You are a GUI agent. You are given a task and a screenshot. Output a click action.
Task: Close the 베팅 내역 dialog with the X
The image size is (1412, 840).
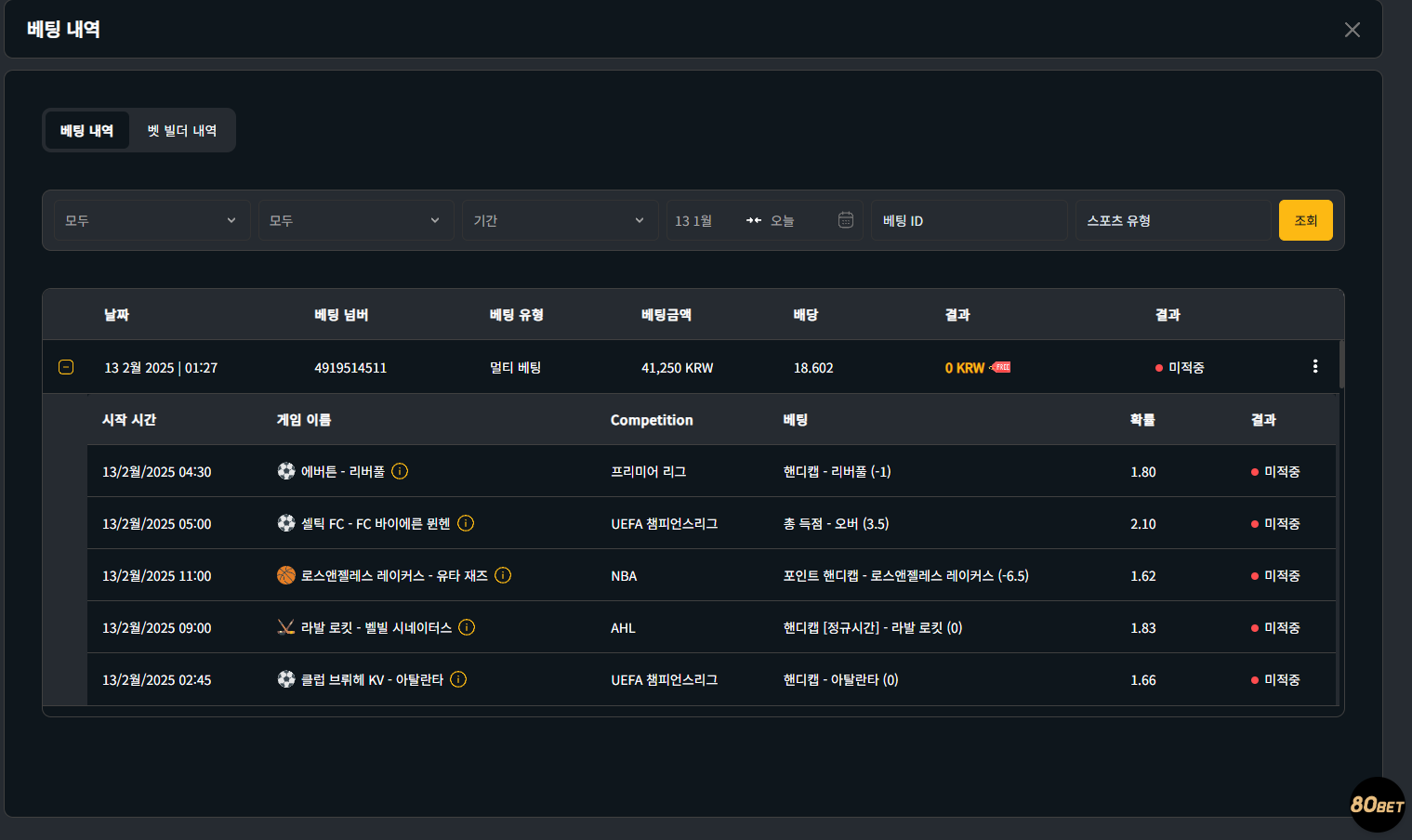tap(1353, 30)
